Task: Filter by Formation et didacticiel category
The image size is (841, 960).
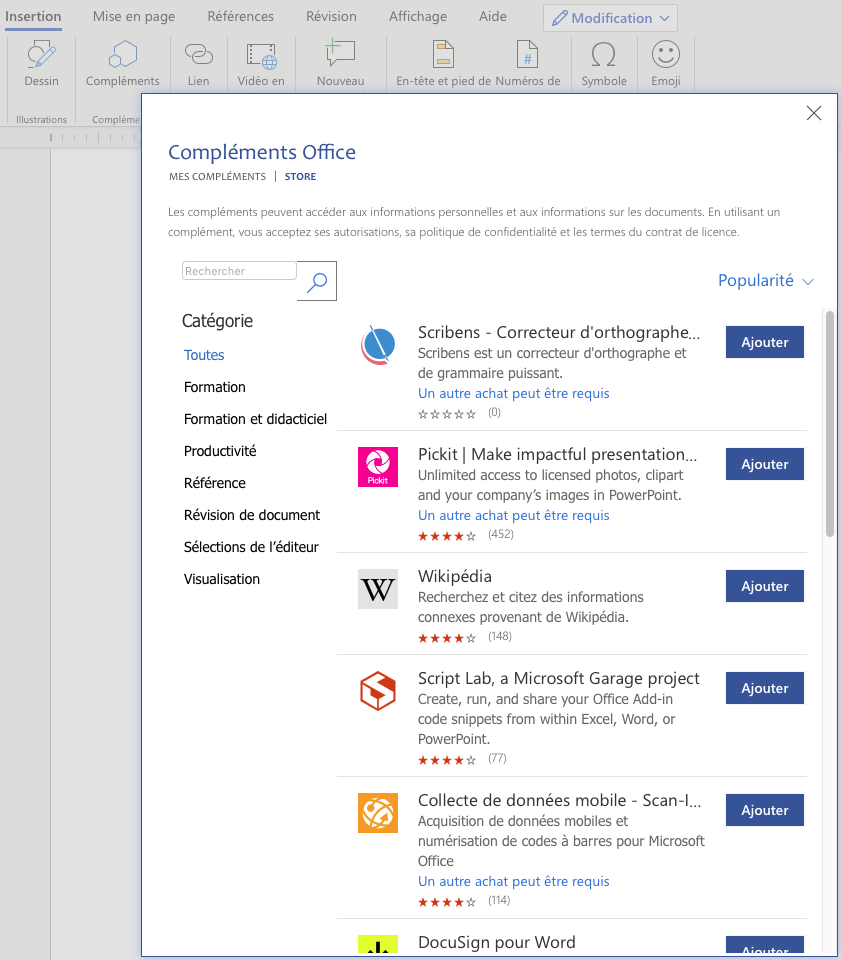Action: (255, 419)
